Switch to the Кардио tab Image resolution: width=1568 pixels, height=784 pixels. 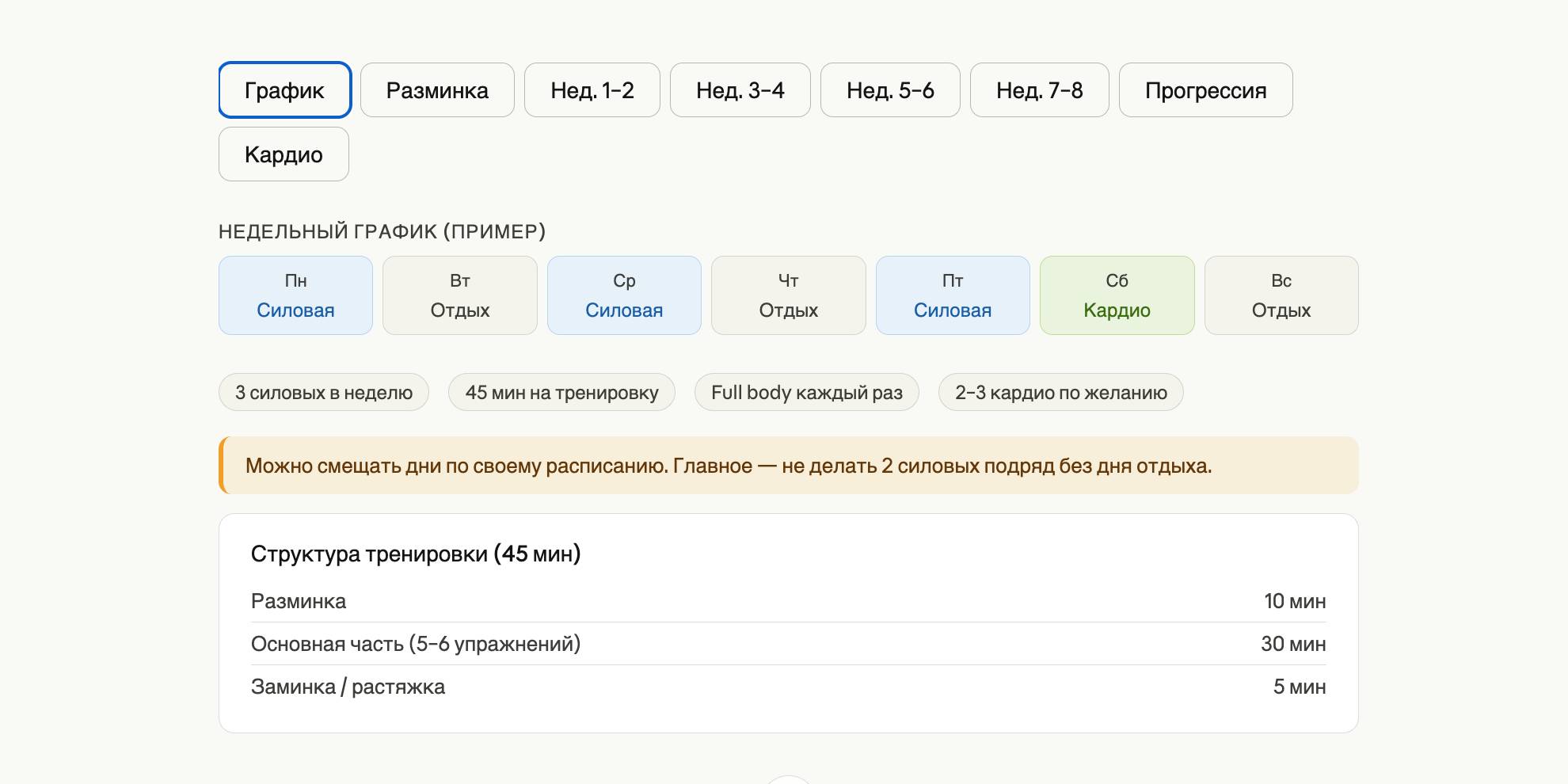tap(284, 154)
